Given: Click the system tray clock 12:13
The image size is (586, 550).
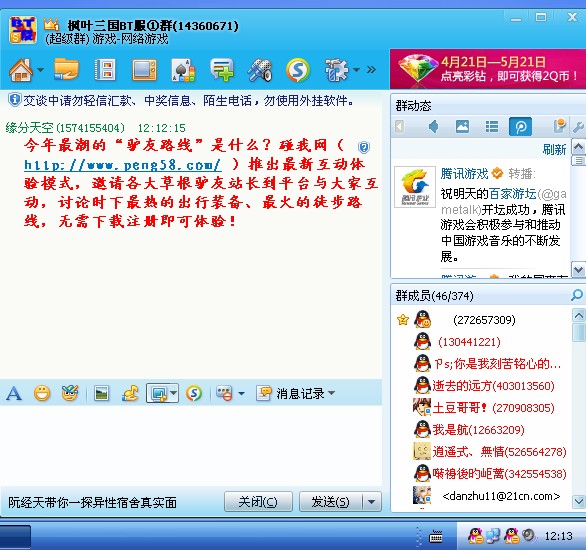Looking at the screenshot, I should (x=559, y=537).
